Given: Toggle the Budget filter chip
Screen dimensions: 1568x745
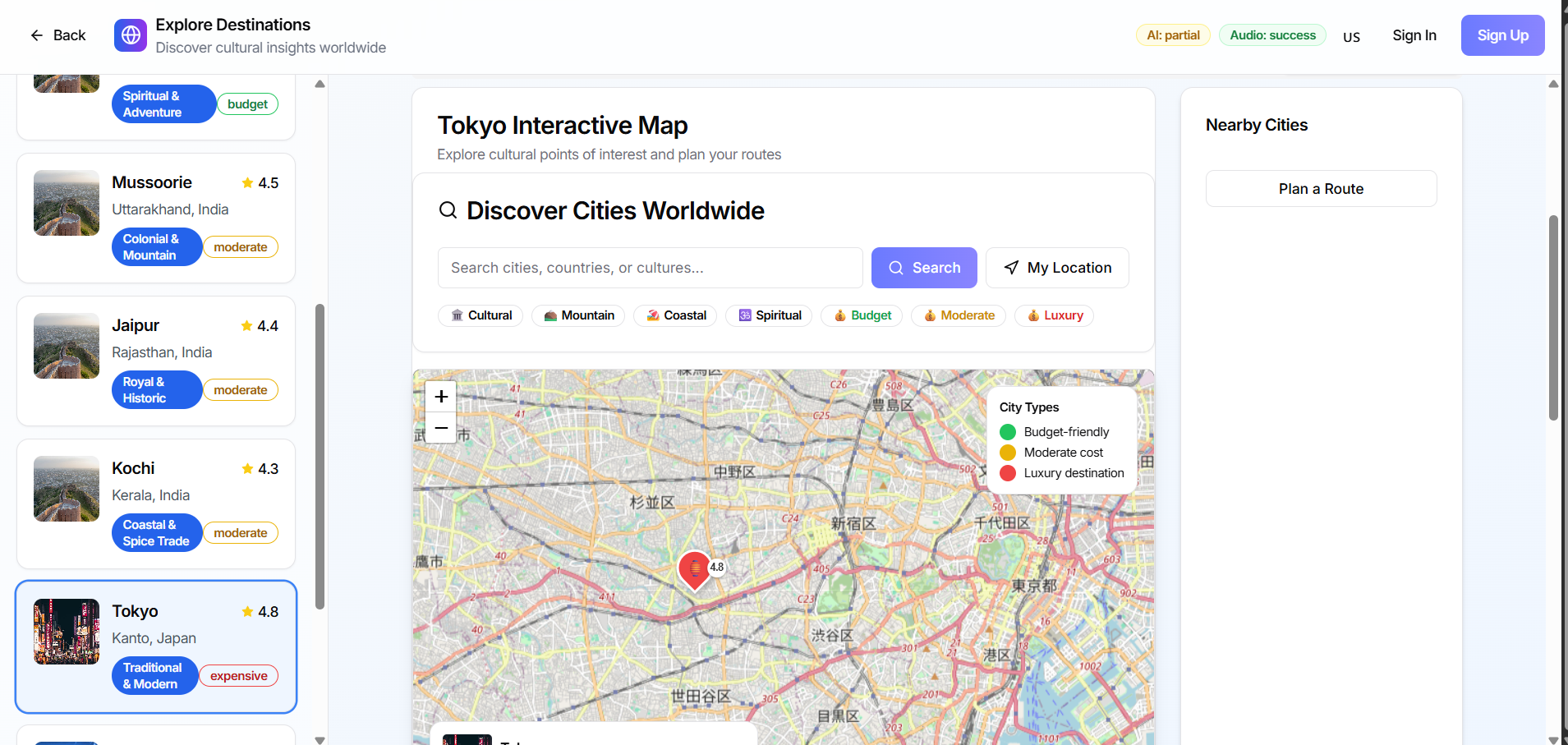Looking at the screenshot, I should pos(862,315).
